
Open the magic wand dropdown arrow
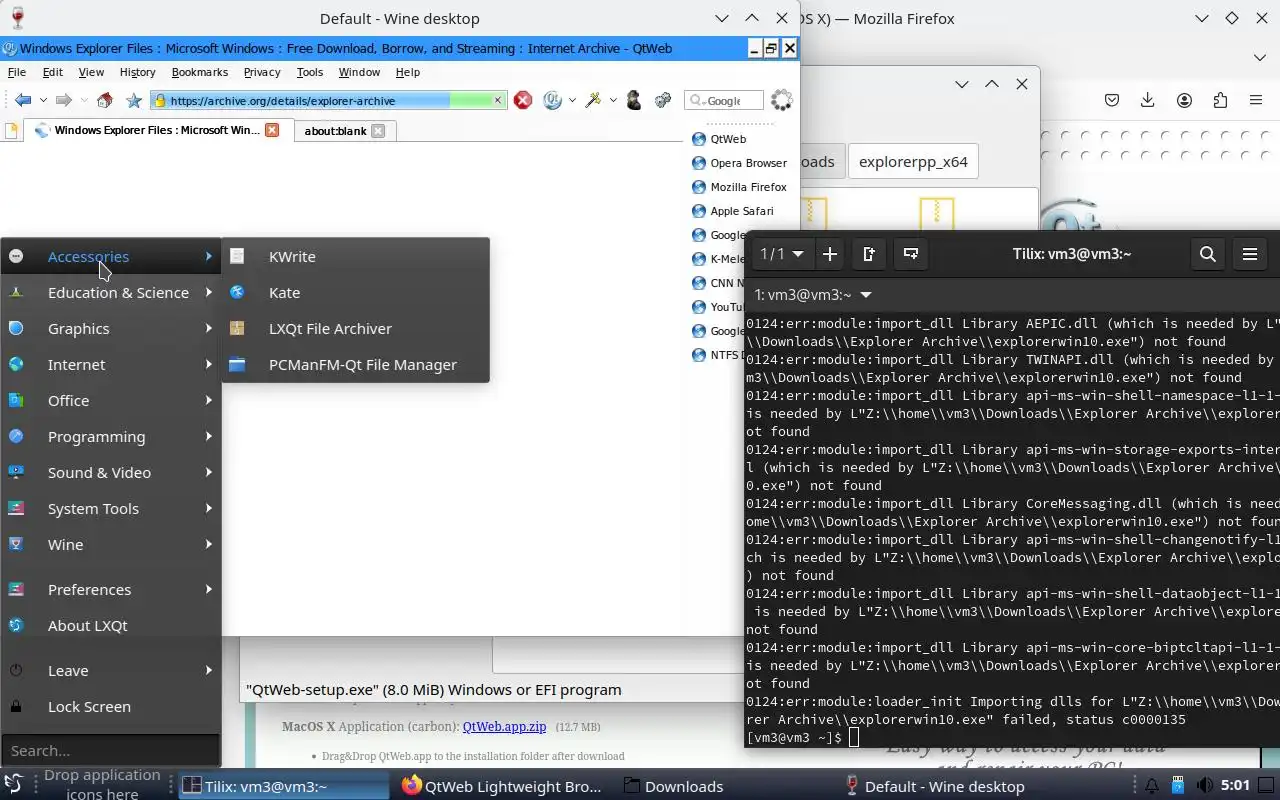coord(613,100)
